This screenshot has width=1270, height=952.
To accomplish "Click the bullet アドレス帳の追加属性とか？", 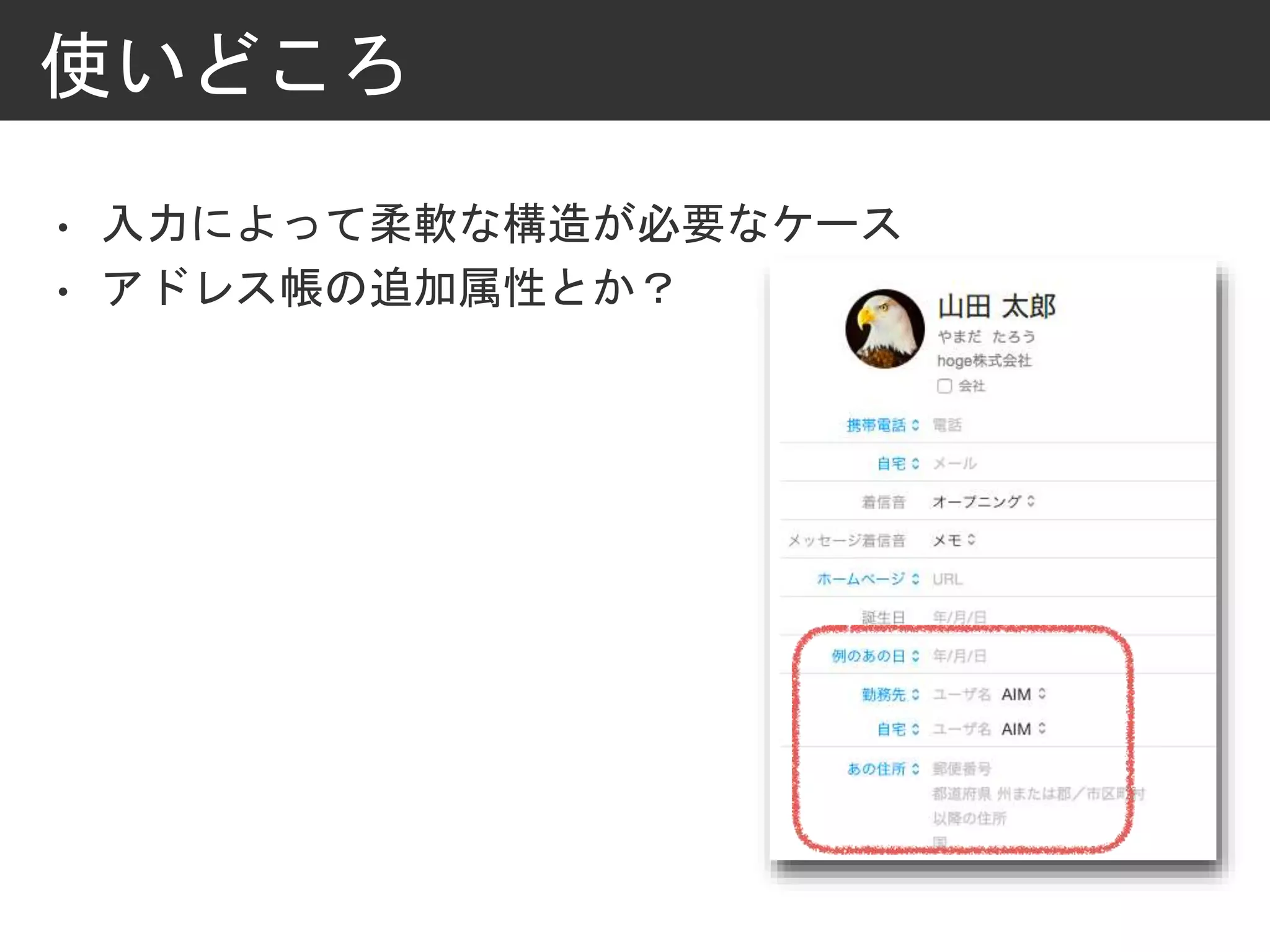I will click(388, 287).
